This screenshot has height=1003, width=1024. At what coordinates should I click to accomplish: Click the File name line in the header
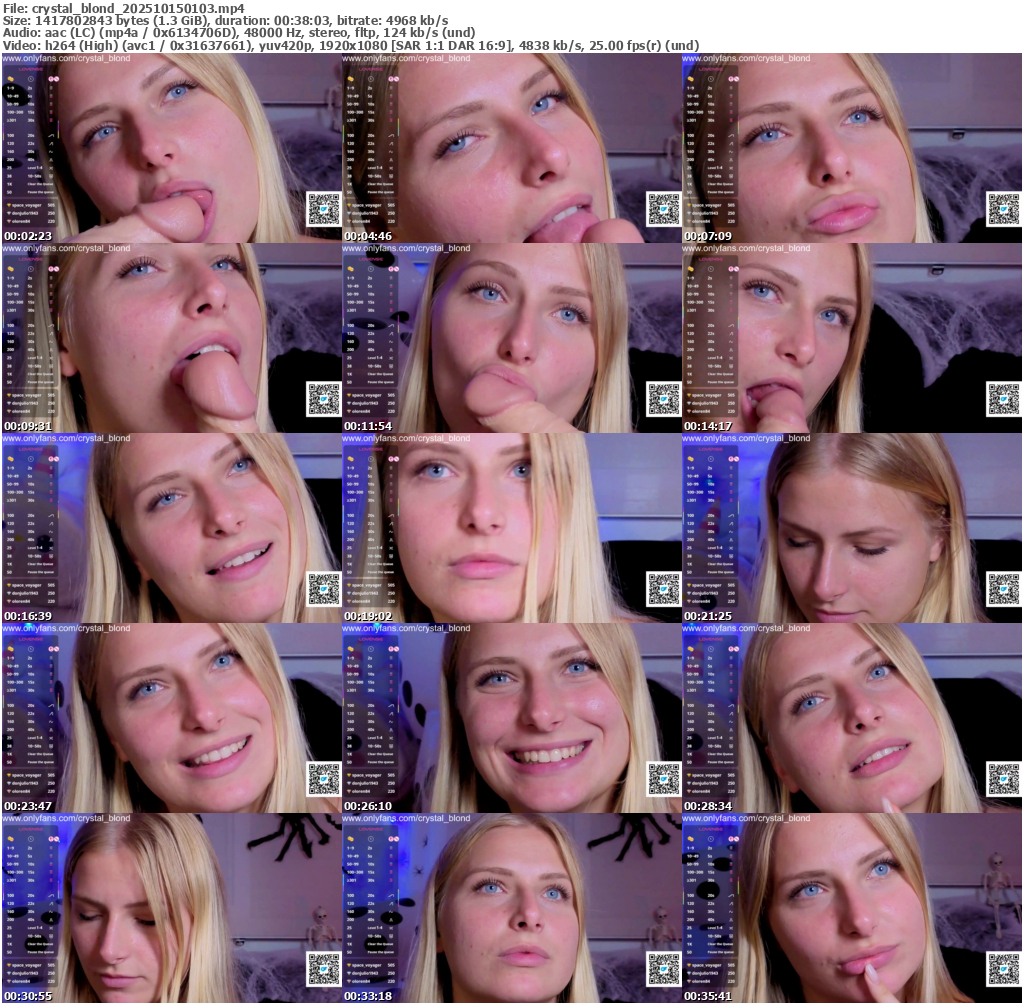(x=124, y=8)
